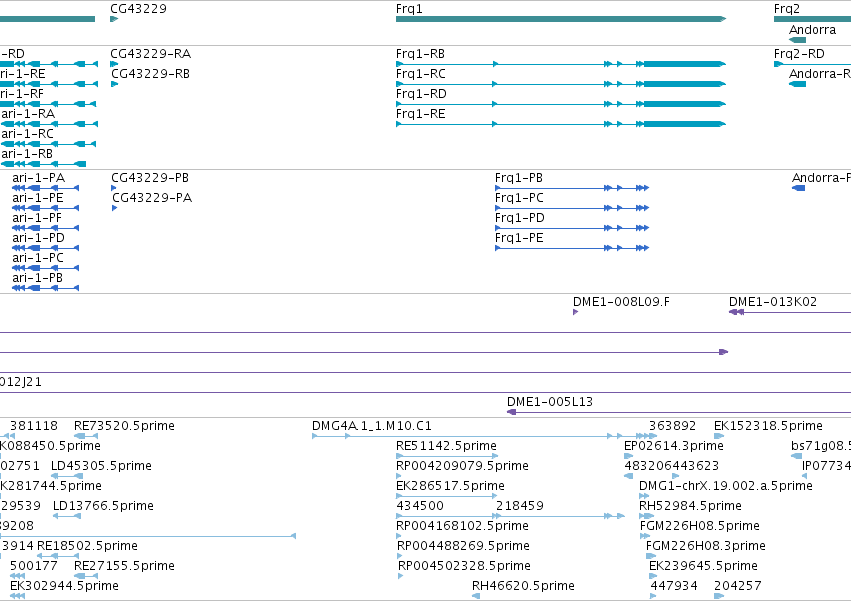Click the LD45305.5prime label

[101, 466]
